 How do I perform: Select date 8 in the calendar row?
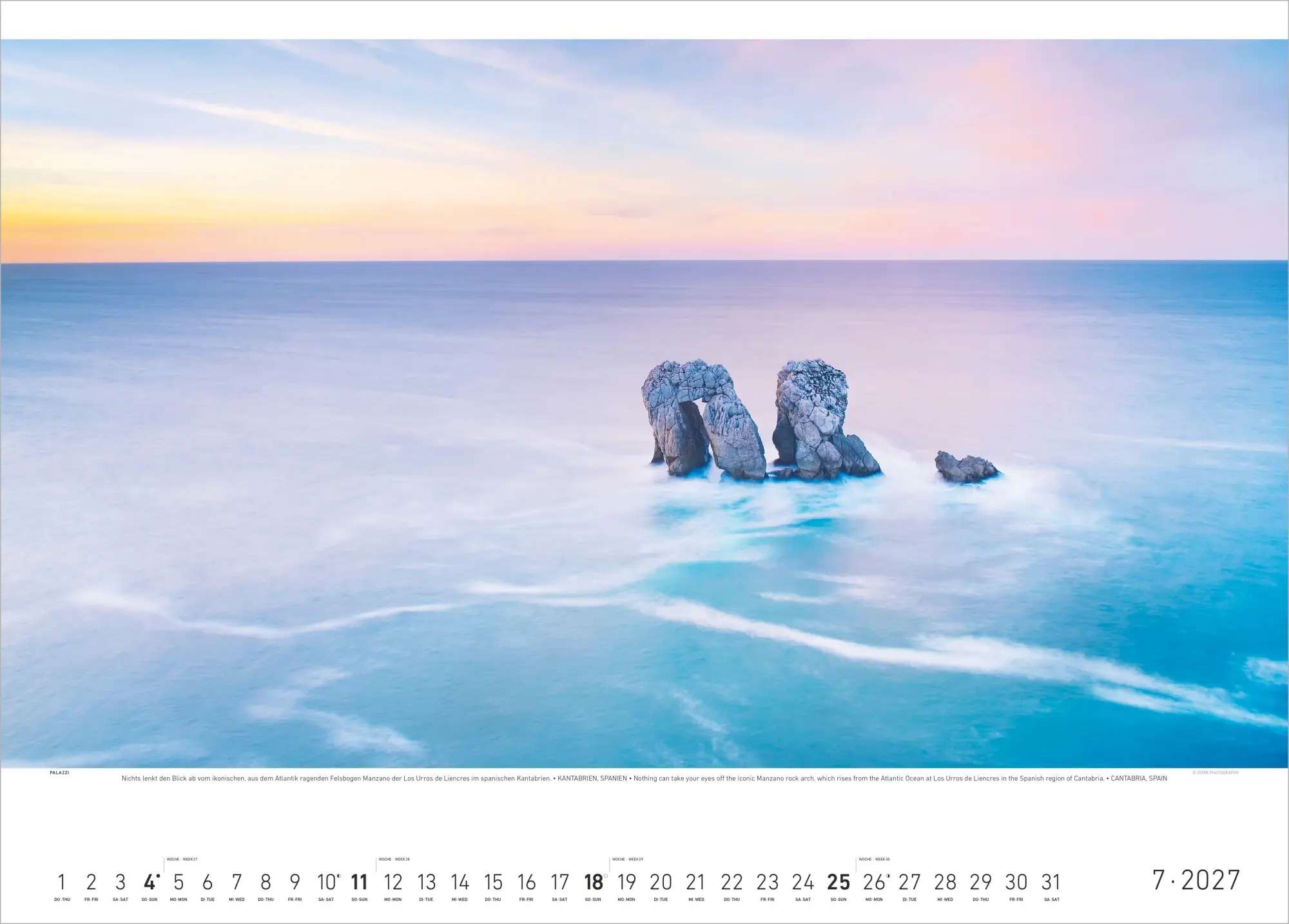coord(266,881)
